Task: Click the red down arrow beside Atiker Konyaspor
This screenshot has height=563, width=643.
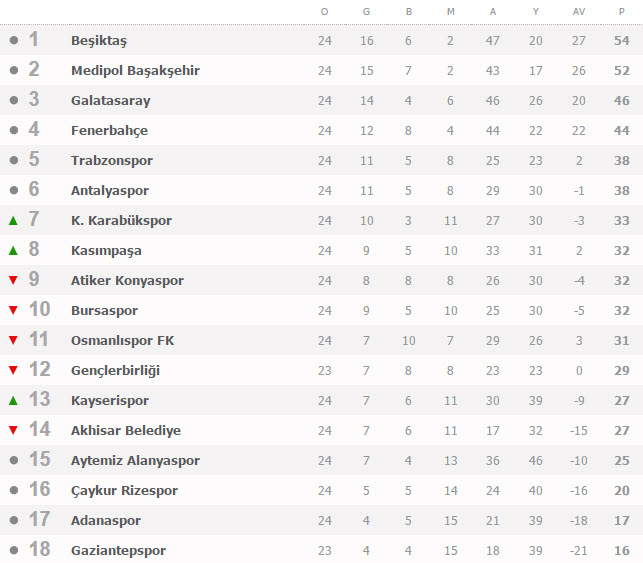Action: click(14, 280)
